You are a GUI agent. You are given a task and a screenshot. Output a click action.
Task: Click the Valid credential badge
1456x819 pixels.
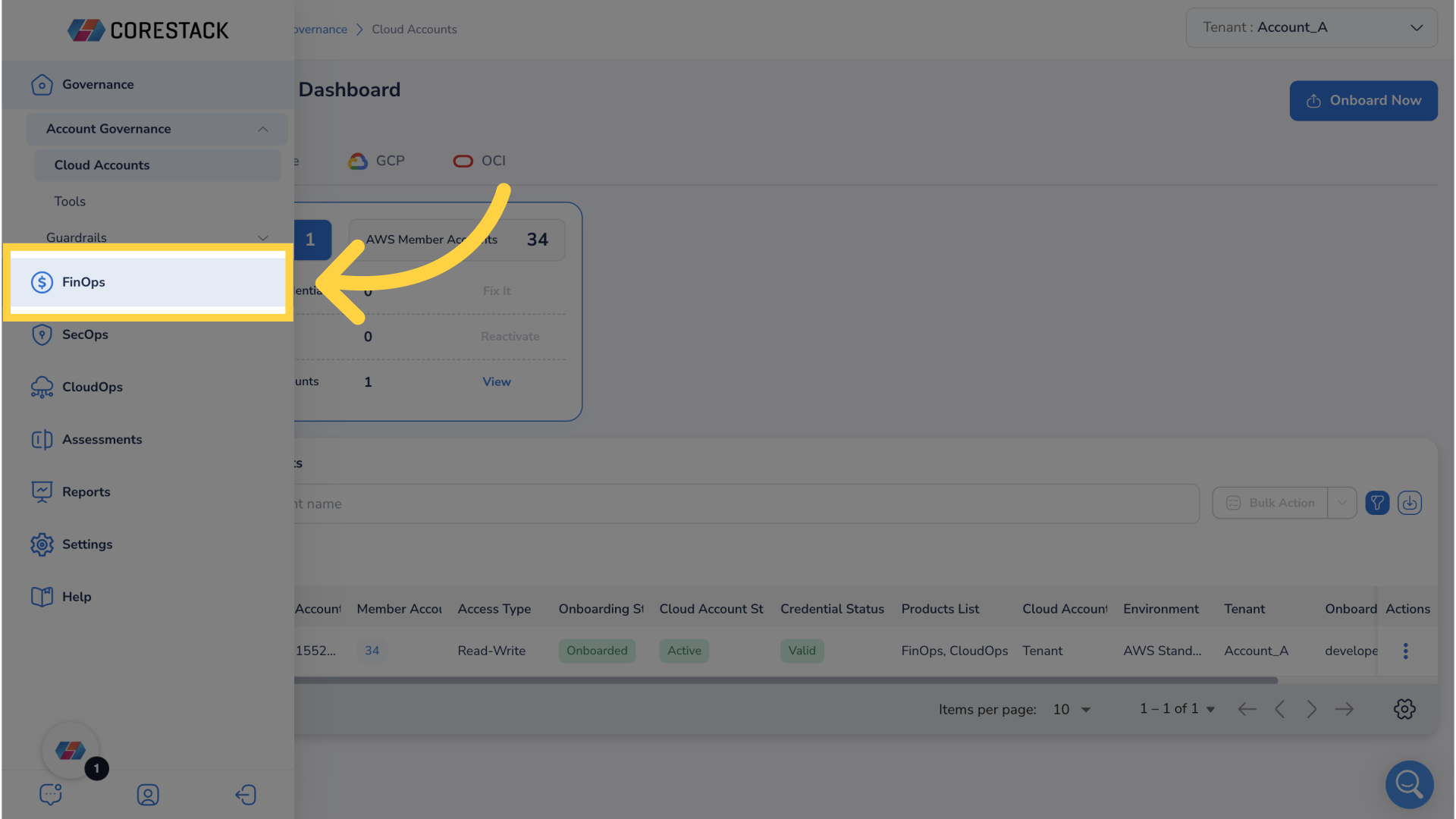[x=802, y=651]
